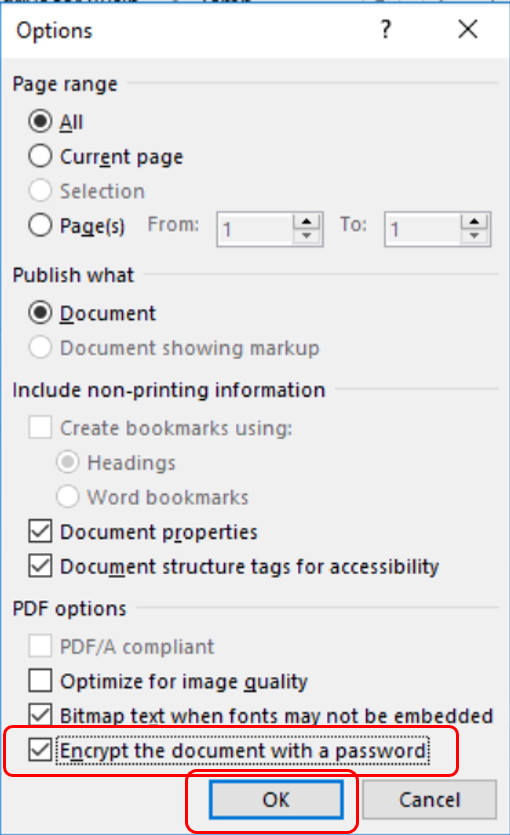Screen dimensions: 510x835
Task: Click the help question mark icon
Action: pyautogui.click(x=386, y=29)
